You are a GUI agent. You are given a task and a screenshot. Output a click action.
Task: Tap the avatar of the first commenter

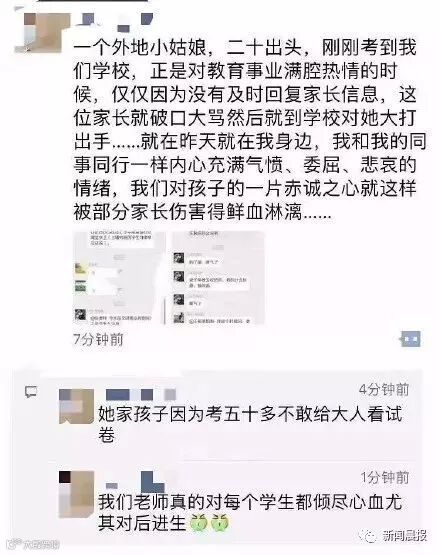point(76,406)
